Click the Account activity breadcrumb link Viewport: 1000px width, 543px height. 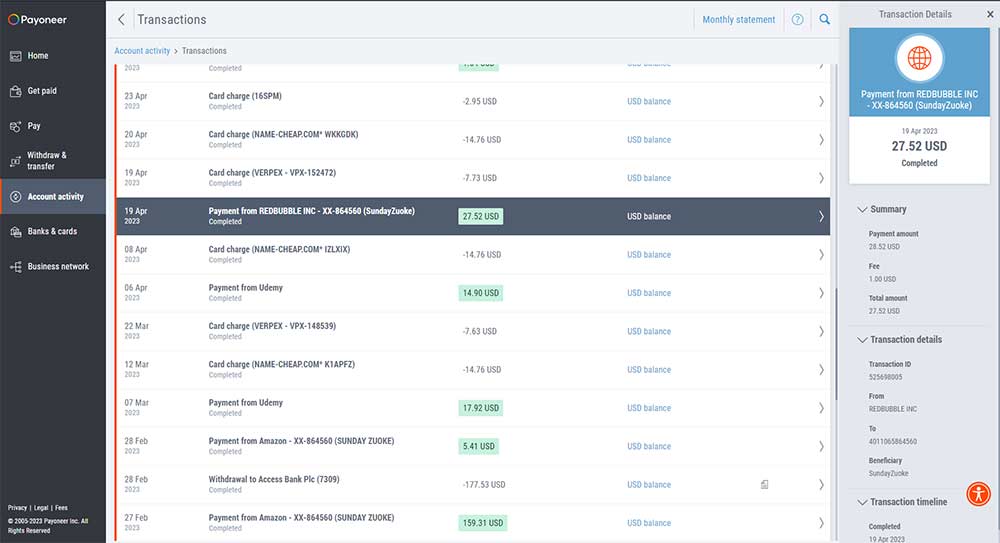click(142, 51)
